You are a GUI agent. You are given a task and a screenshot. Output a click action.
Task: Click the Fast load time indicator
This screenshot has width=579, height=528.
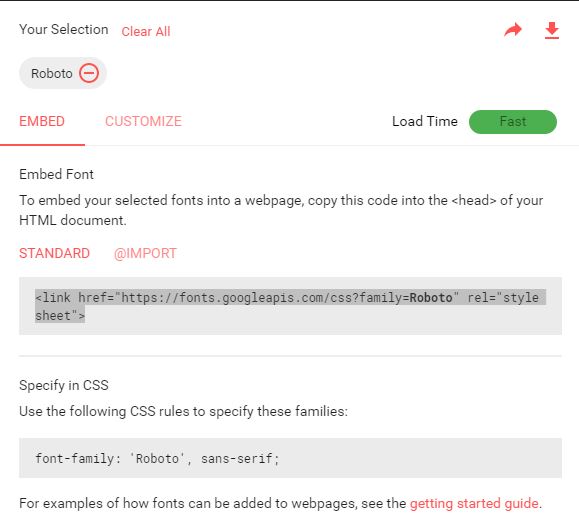tap(513, 121)
